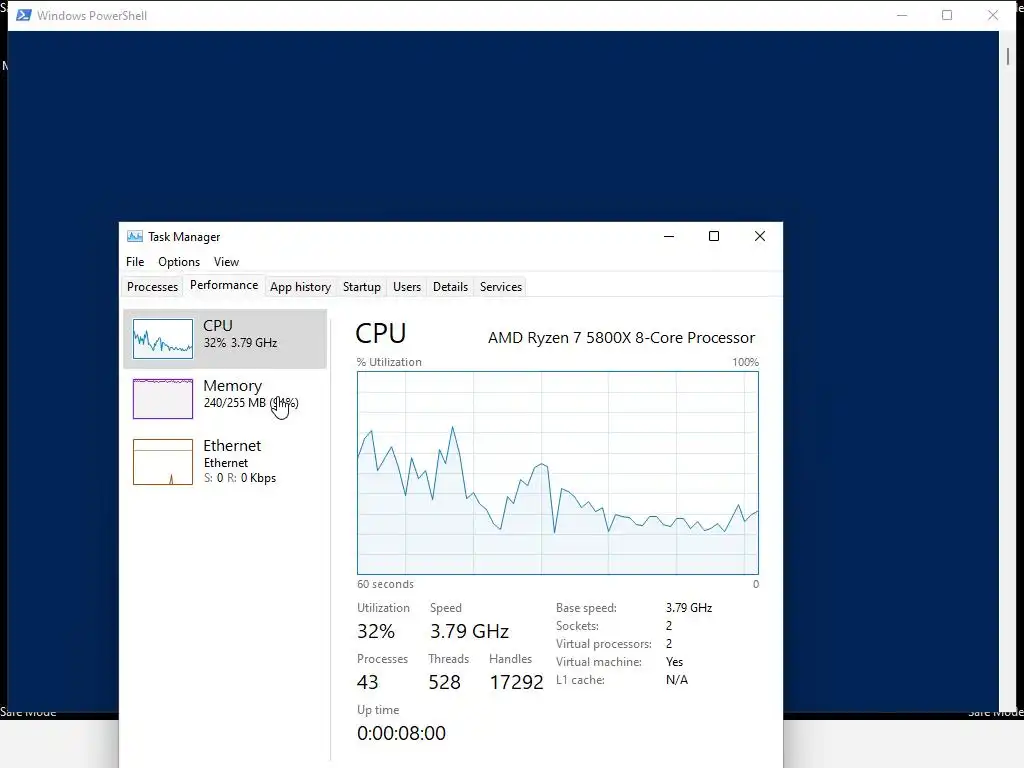Close the Windows PowerShell window

(993, 15)
